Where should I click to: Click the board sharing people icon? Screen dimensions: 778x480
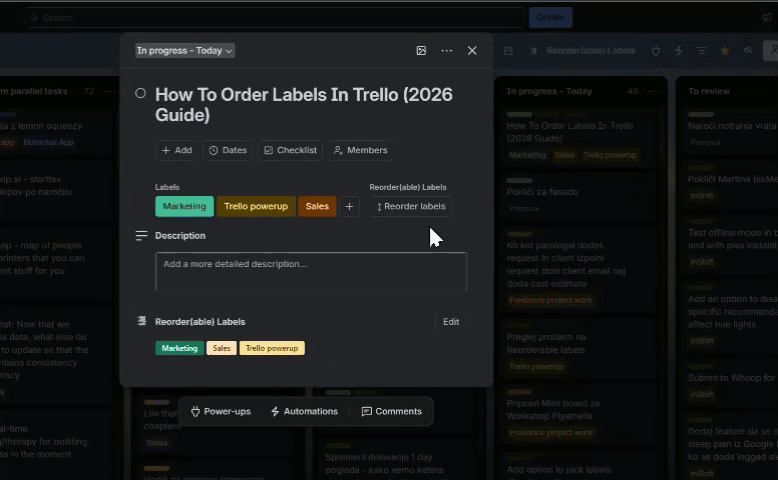coord(748,51)
